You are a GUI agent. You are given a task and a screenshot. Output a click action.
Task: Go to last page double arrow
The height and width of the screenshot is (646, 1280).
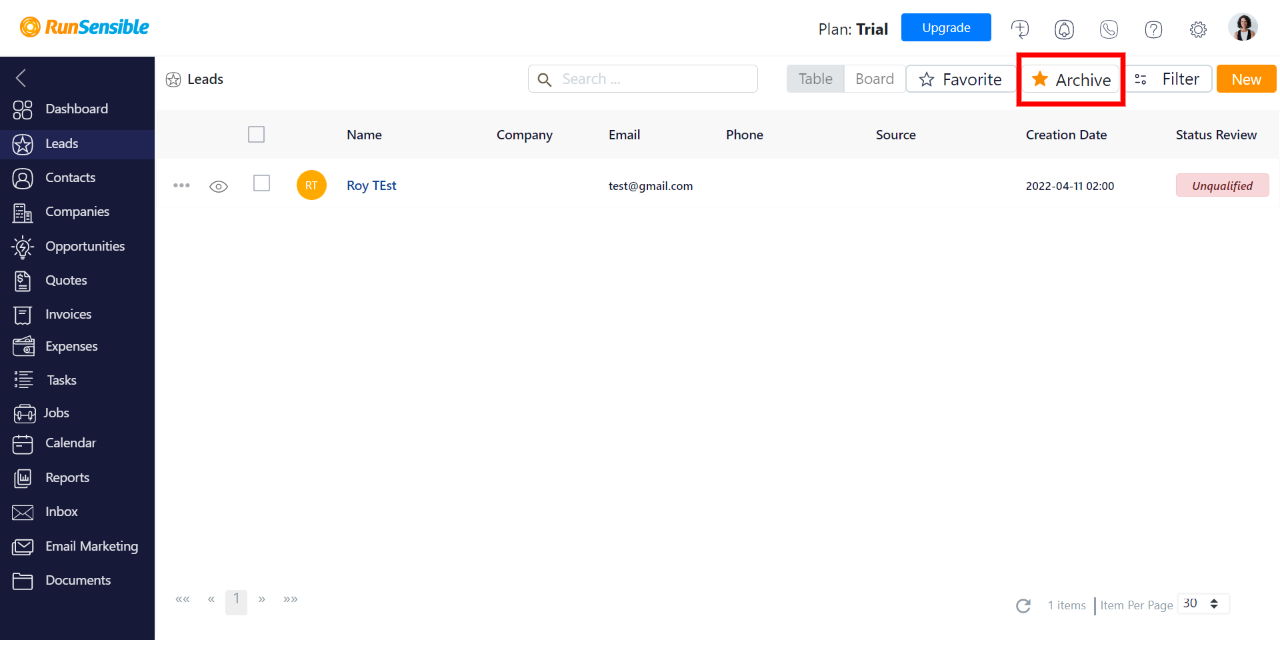pos(291,599)
